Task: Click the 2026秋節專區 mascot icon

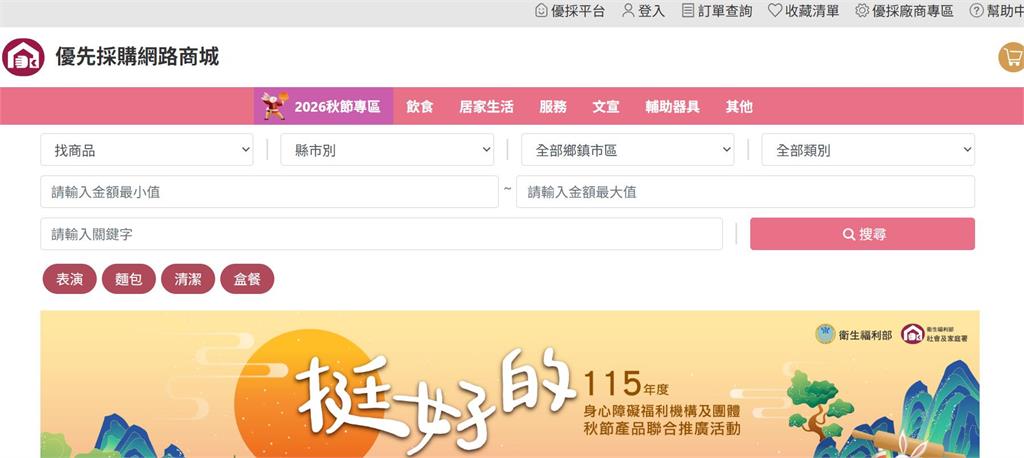Action: (x=274, y=106)
